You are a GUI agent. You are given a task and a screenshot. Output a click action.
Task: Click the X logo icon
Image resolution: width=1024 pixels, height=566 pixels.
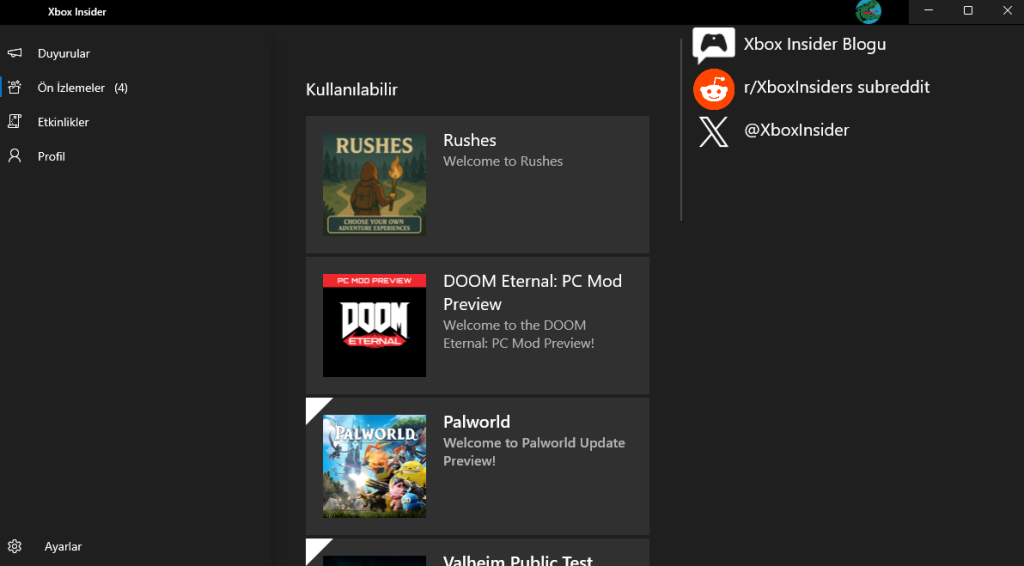(x=713, y=131)
